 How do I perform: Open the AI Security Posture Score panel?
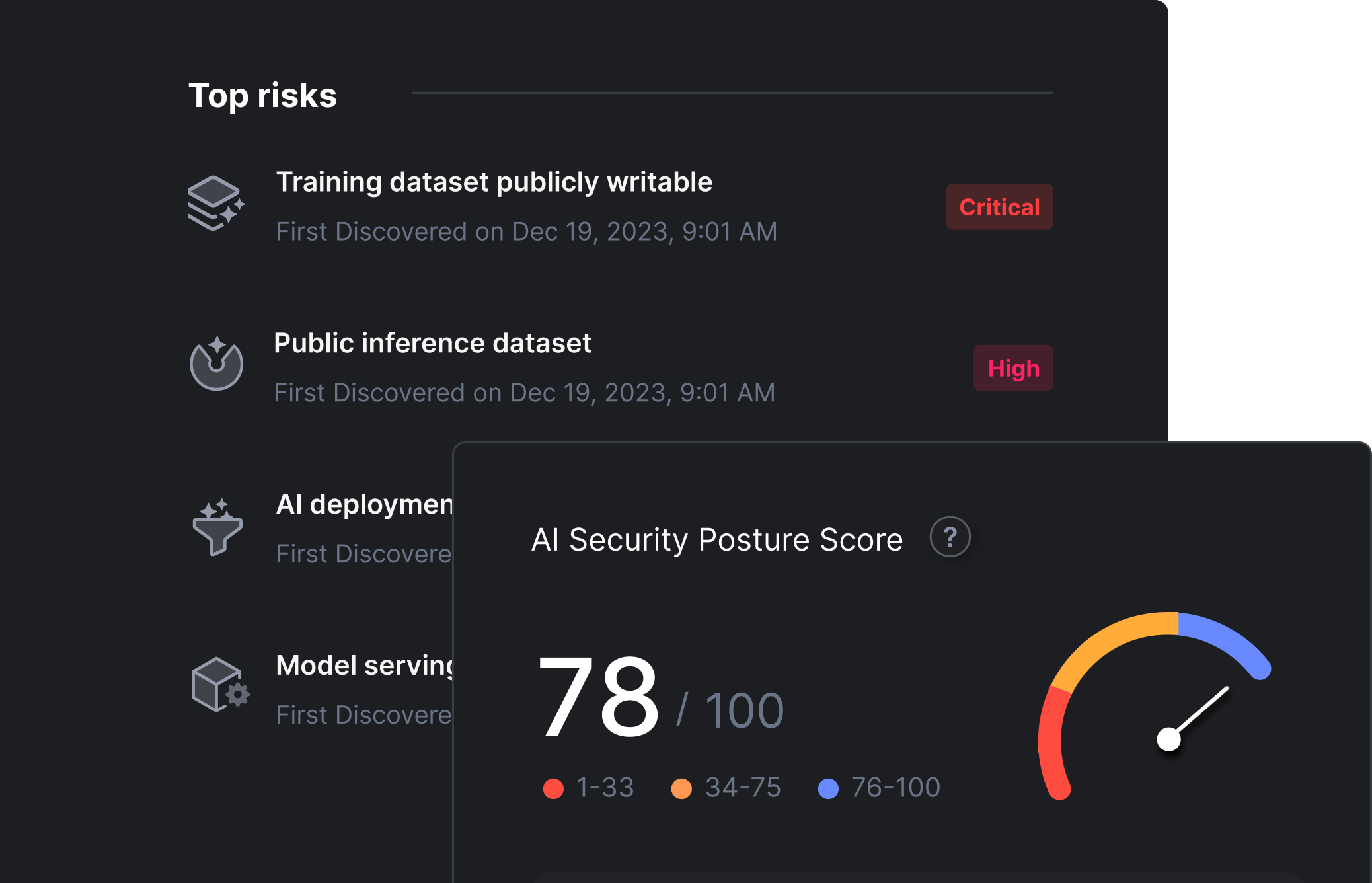(718, 539)
